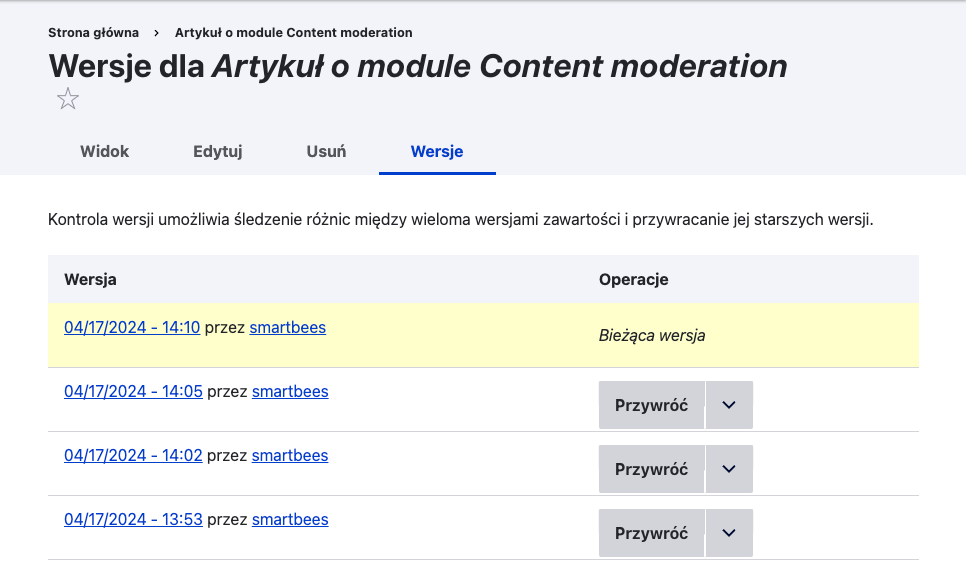Open the current revision dated 04/17/2024 - 14:10
The width and height of the screenshot is (966, 579).
point(132,327)
